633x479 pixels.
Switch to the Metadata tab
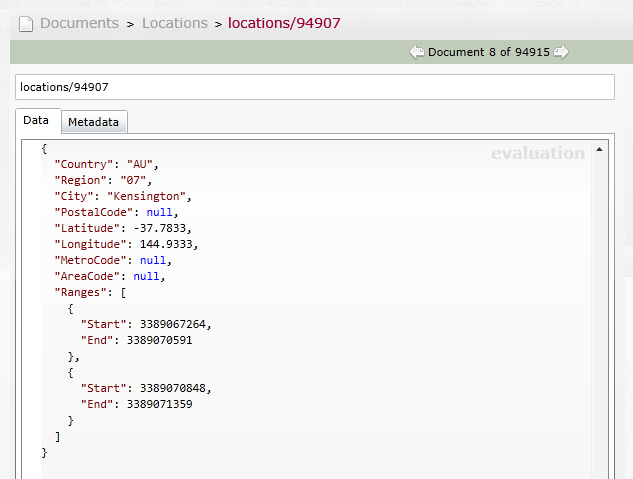tap(94, 122)
